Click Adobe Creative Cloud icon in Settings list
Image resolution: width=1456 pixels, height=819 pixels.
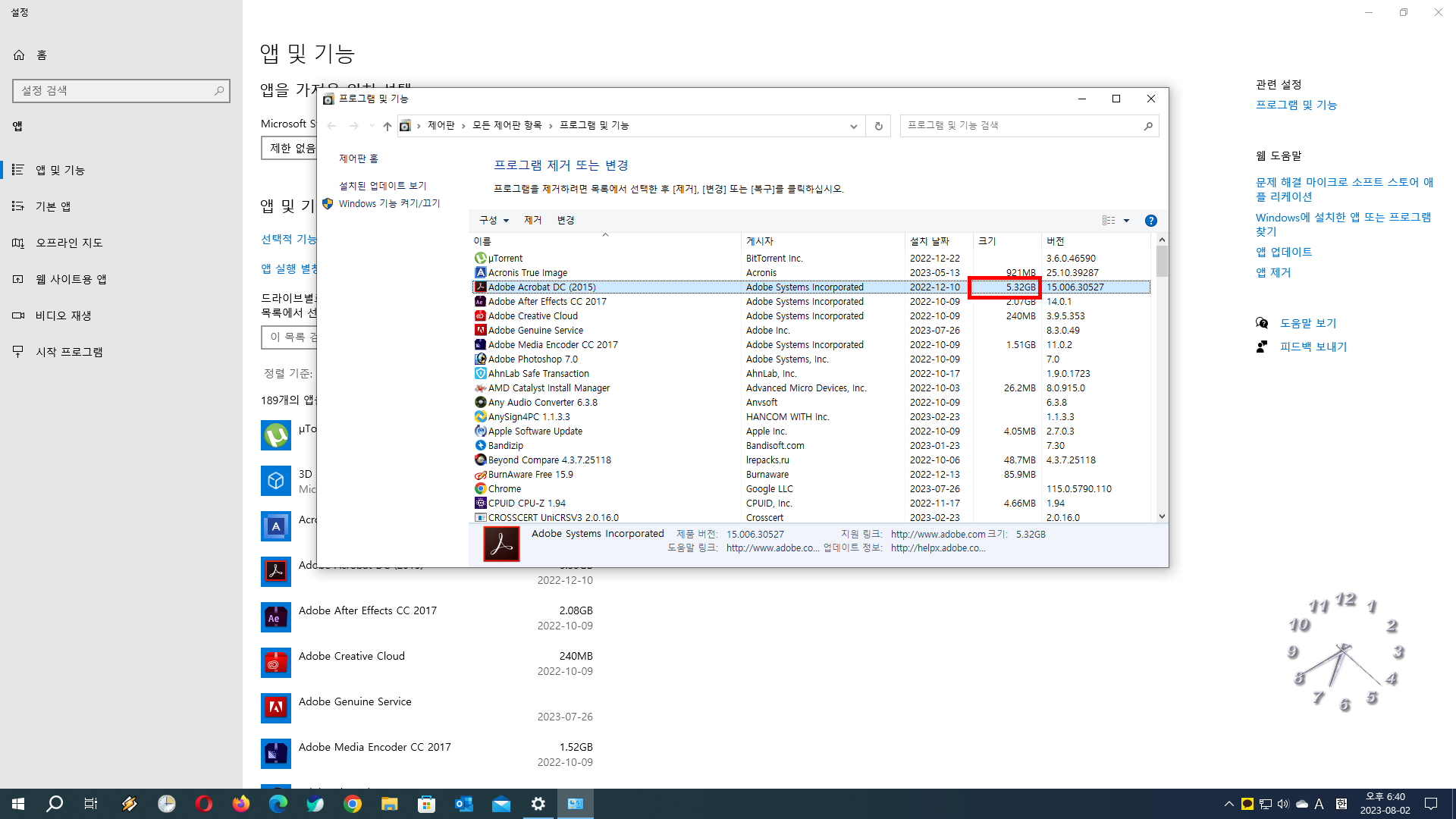[x=276, y=663]
